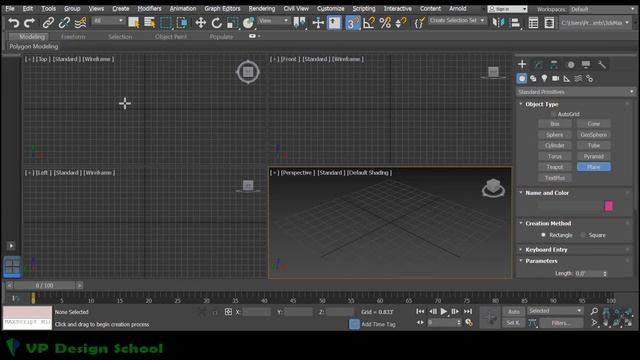The image size is (640, 360).
Task: Open the Create Selection Set dropdown
Action: (457, 20)
